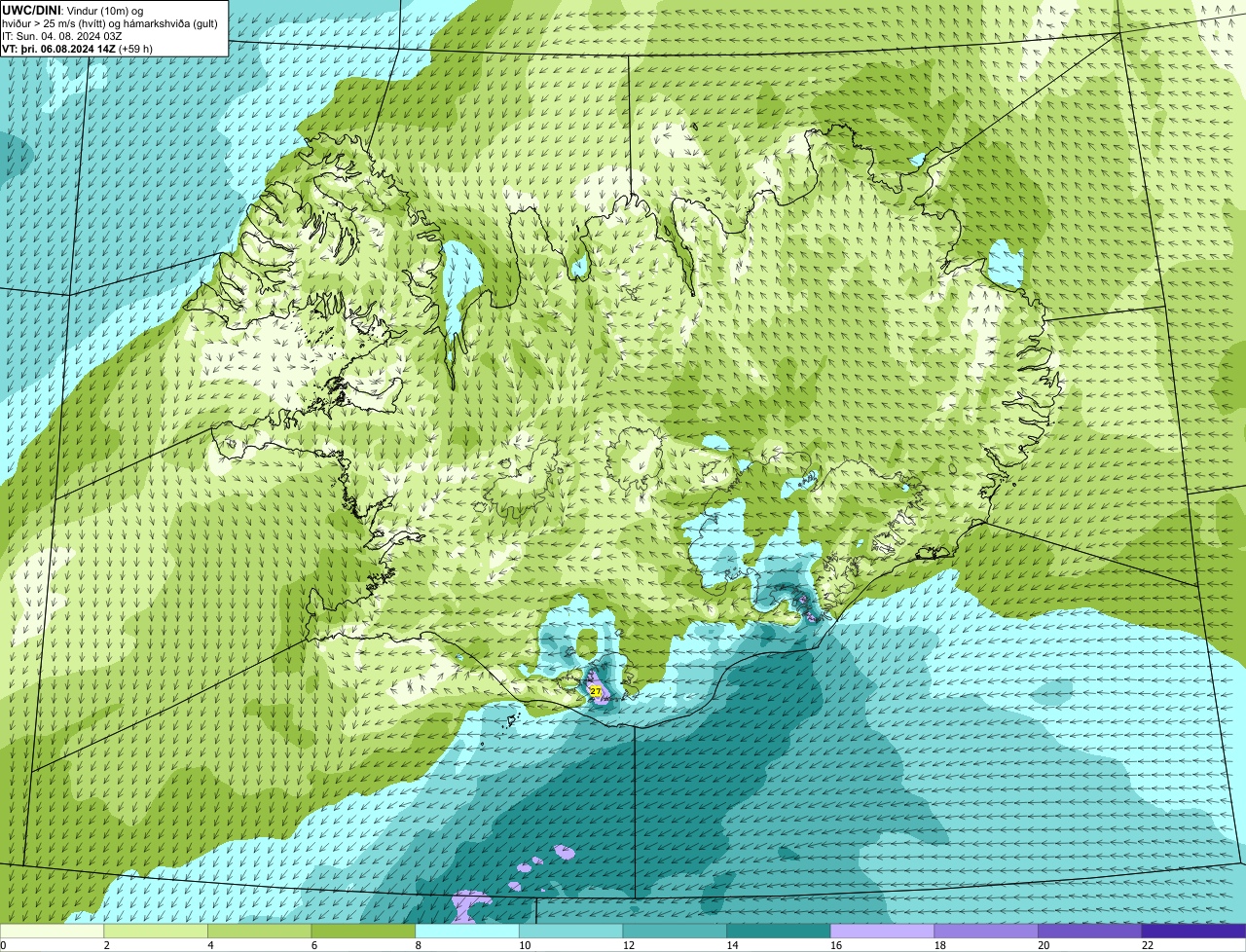Image resolution: width=1246 pixels, height=952 pixels.
Task: Click the legend scale value 8
Action: (x=418, y=945)
